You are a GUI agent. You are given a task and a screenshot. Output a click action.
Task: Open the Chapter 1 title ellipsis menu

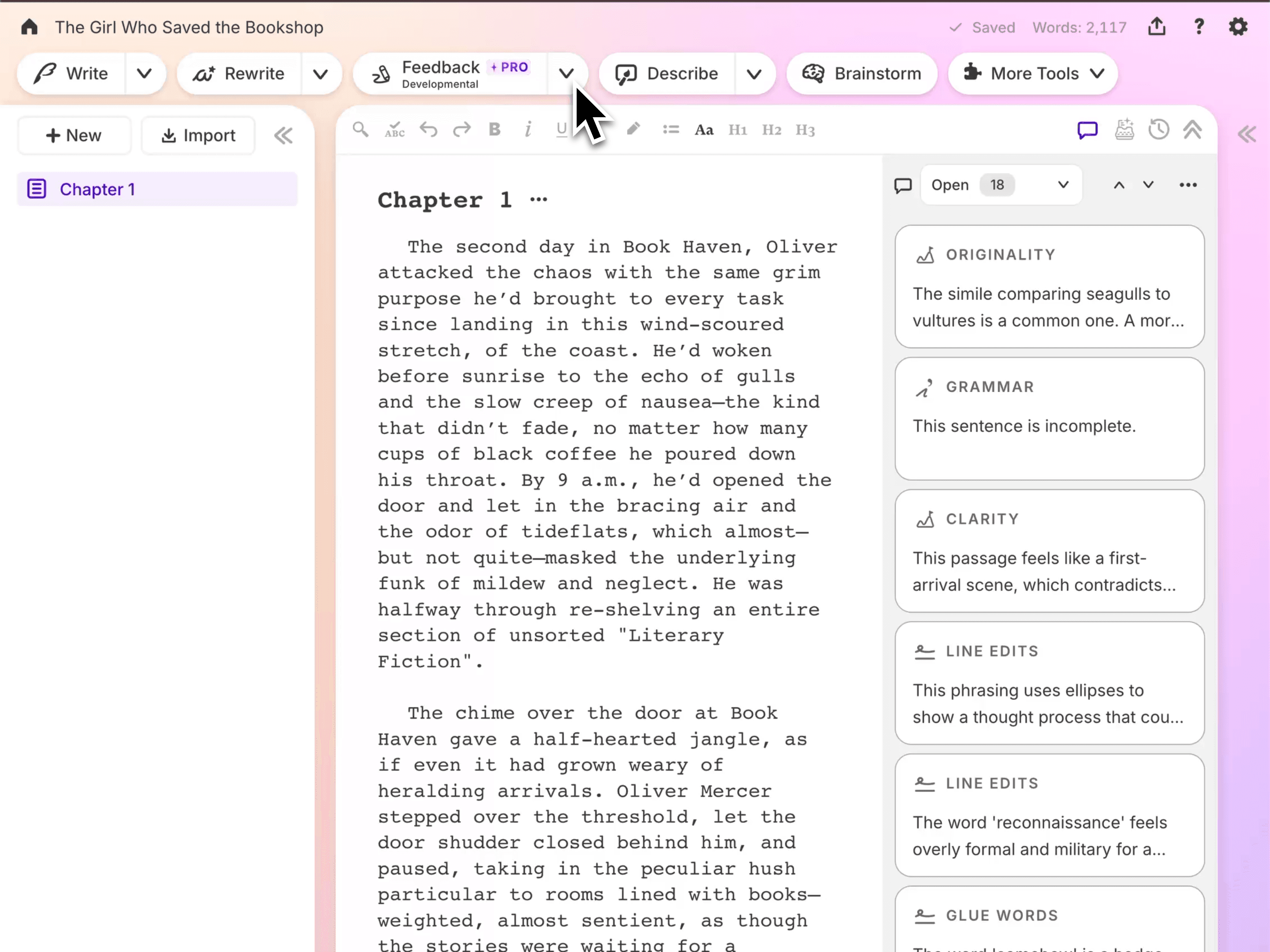(x=538, y=200)
